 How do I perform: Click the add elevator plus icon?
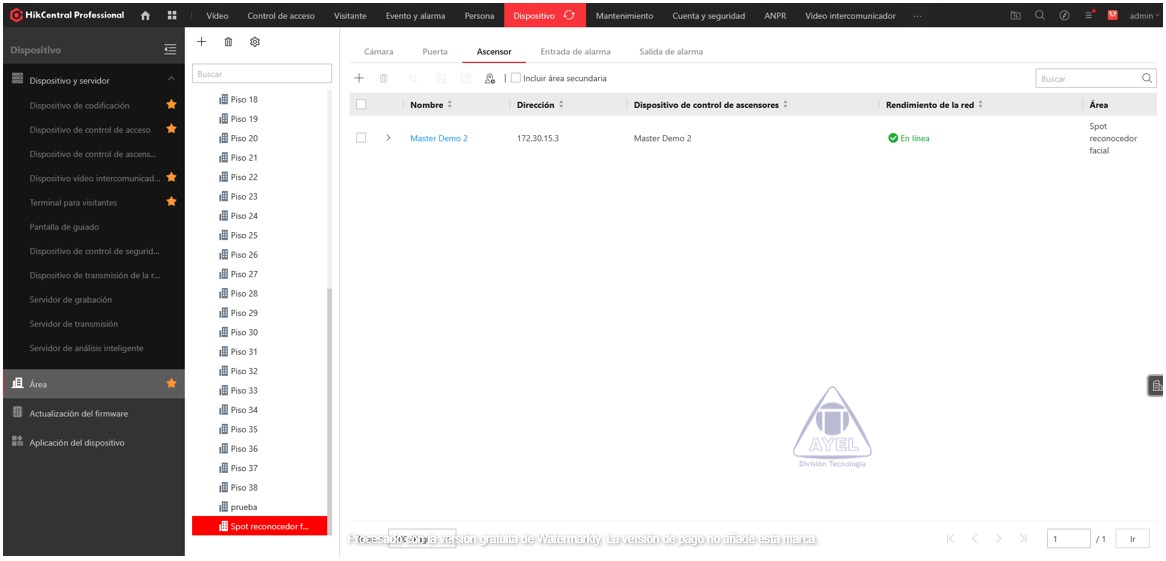(360, 78)
